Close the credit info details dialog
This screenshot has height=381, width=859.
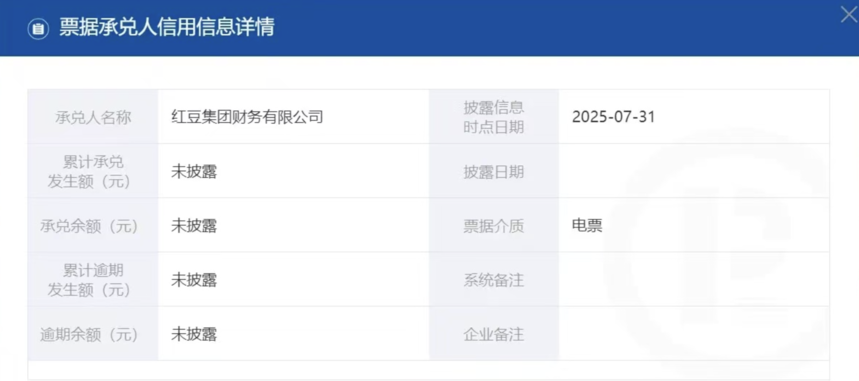[x=849, y=15]
